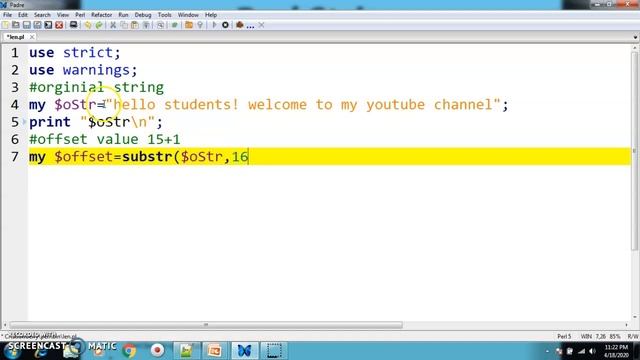Open the Run menu

(x=123, y=15)
